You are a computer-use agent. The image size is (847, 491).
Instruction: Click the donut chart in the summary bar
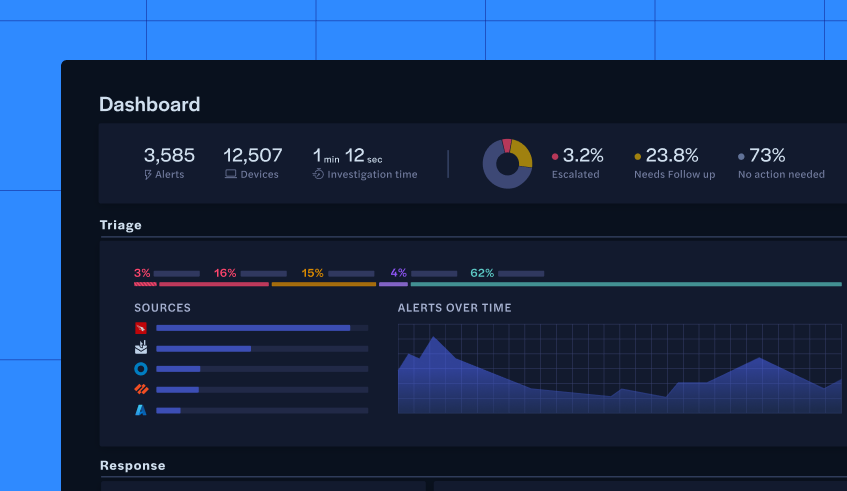(507, 163)
